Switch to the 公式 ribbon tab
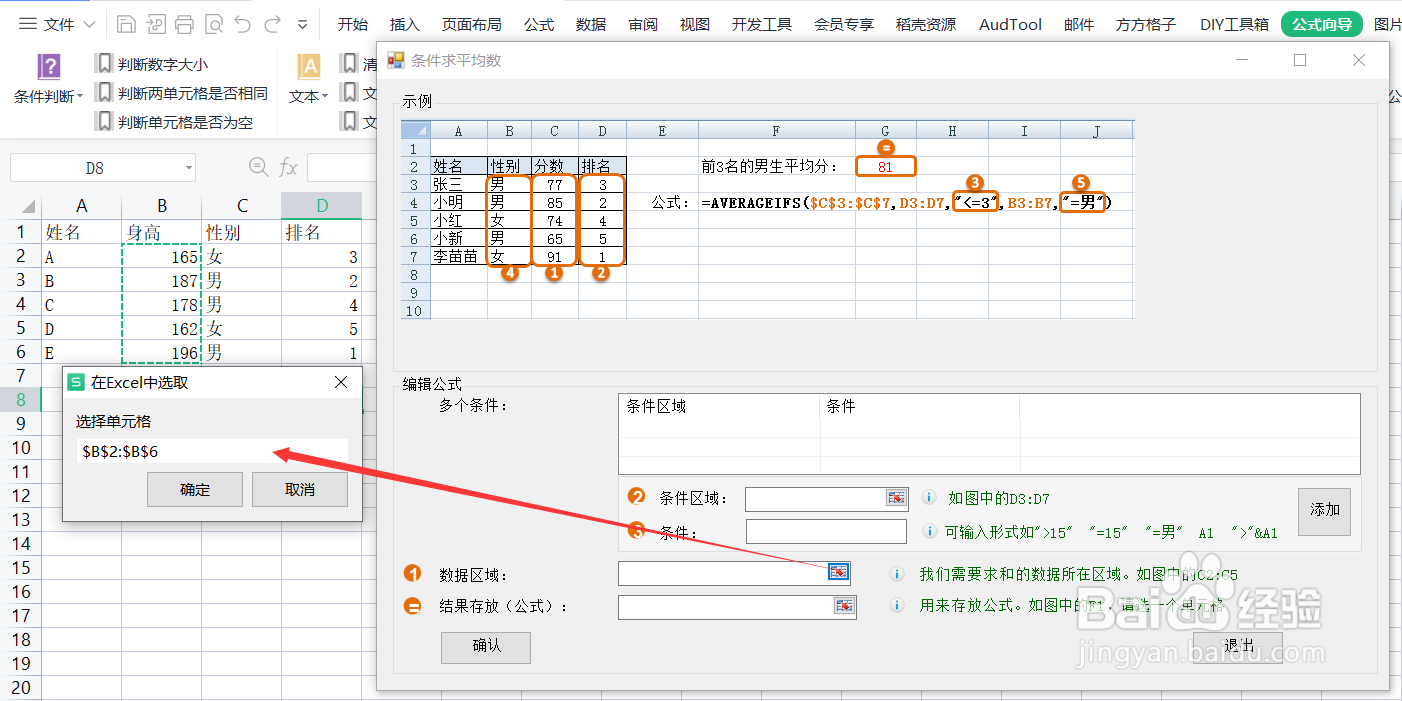Screen dimensions: 1402x701 pyautogui.click(x=539, y=24)
